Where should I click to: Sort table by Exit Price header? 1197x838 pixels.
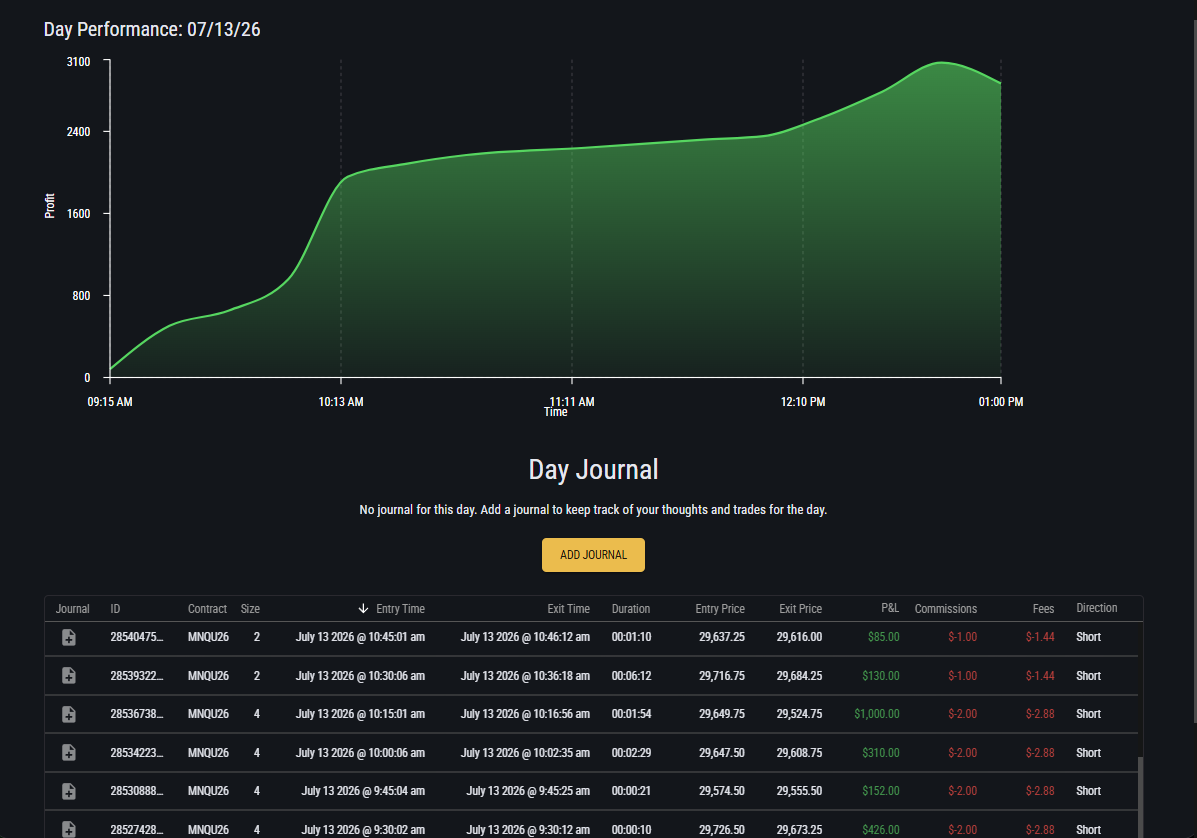[800, 608]
